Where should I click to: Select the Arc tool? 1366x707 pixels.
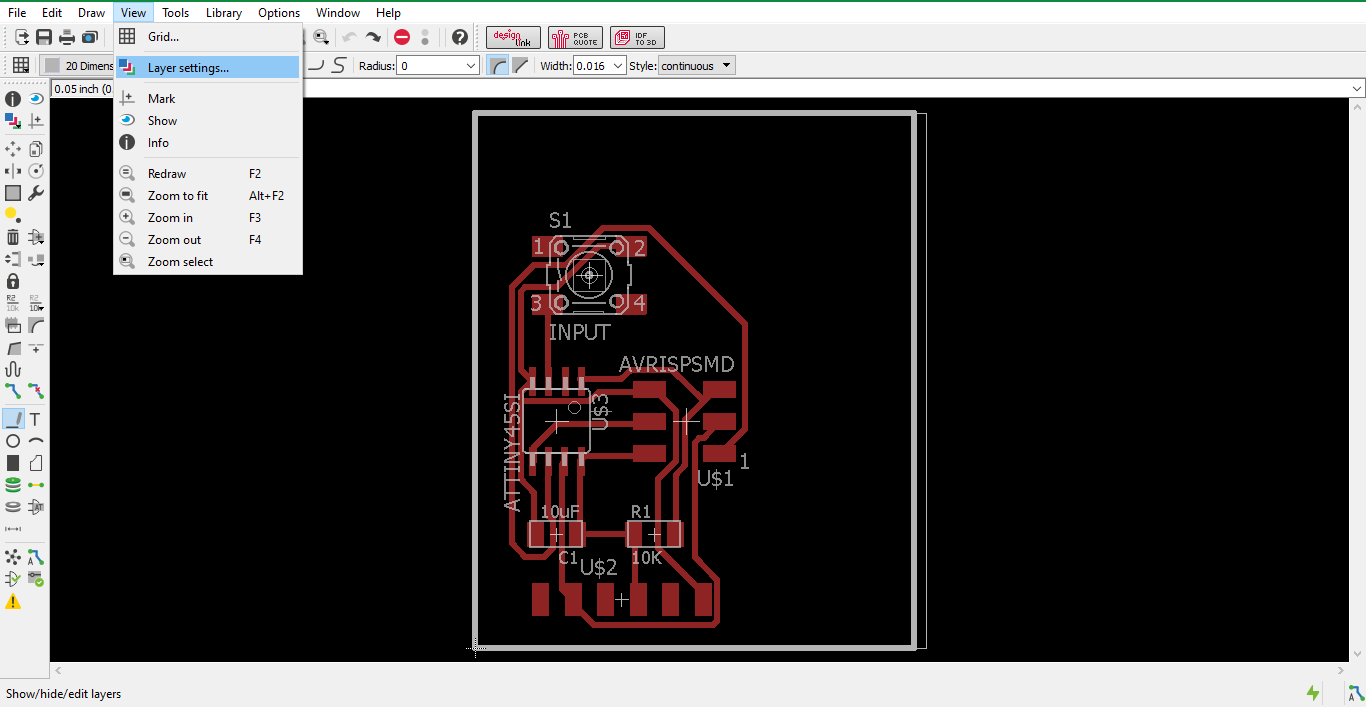pos(36,441)
